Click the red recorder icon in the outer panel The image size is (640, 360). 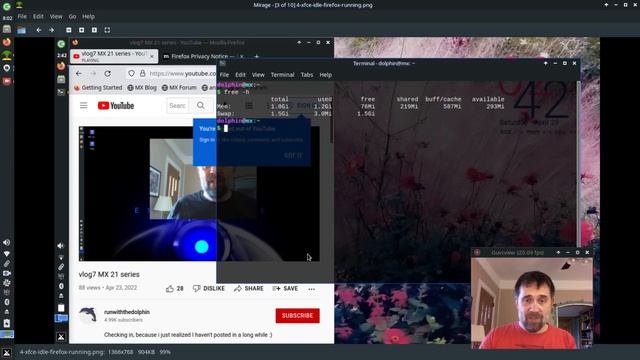click(x=7, y=81)
